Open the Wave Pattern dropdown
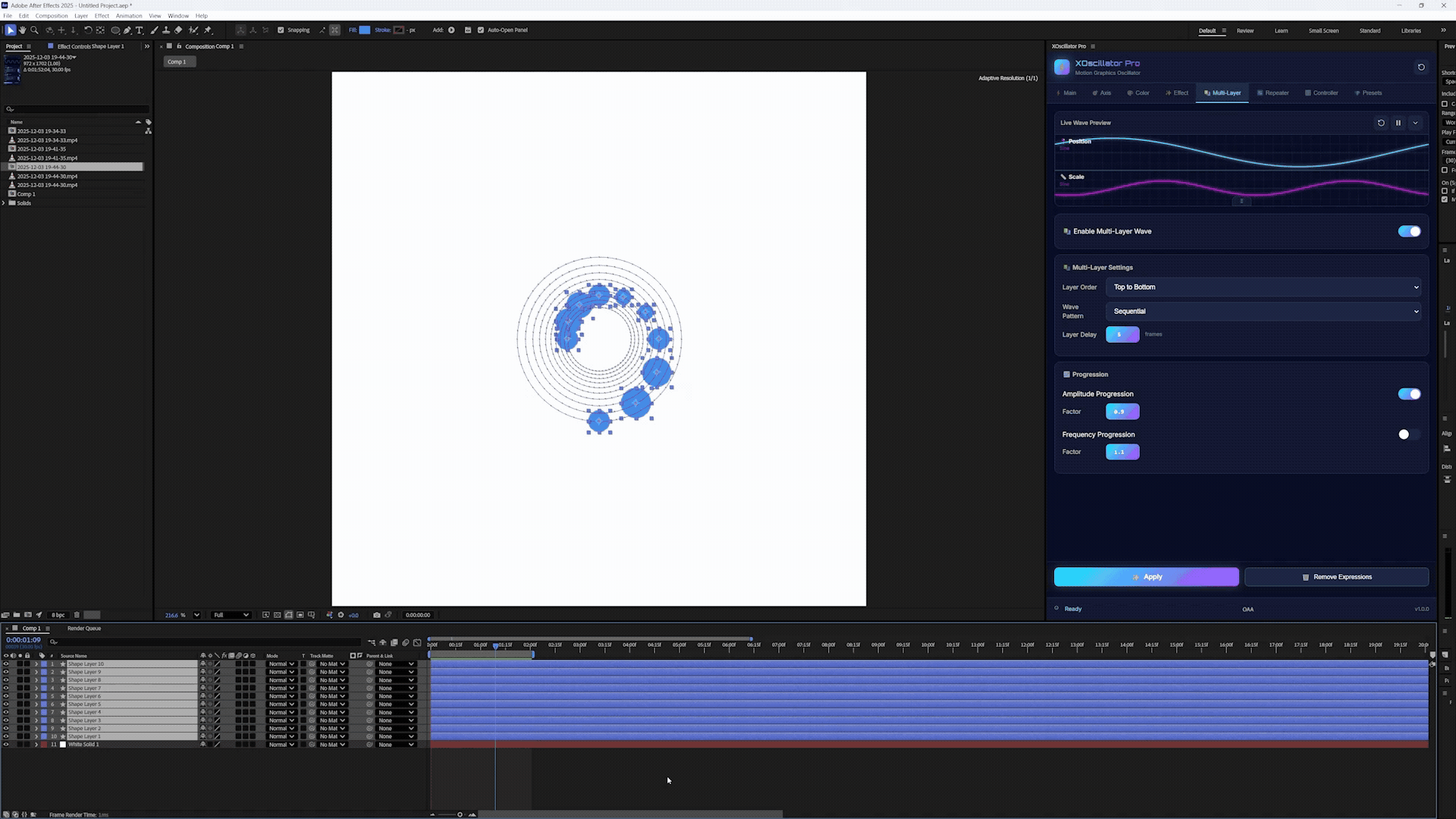This screenshot has height=819, width=1456. click(x=1263, y=312)
